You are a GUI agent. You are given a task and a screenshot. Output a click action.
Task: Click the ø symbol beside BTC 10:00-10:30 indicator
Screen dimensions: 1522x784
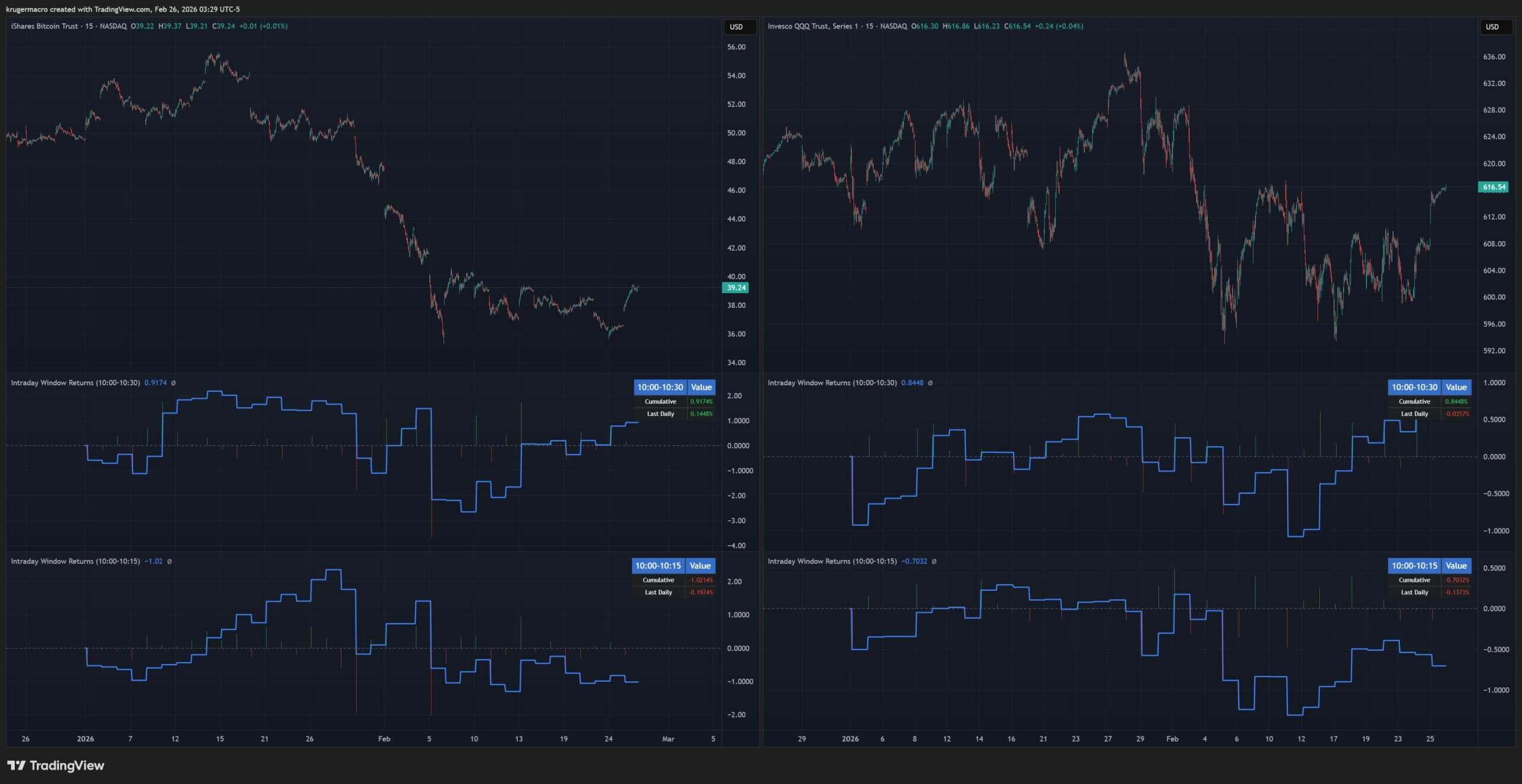(x=174, y=383)
